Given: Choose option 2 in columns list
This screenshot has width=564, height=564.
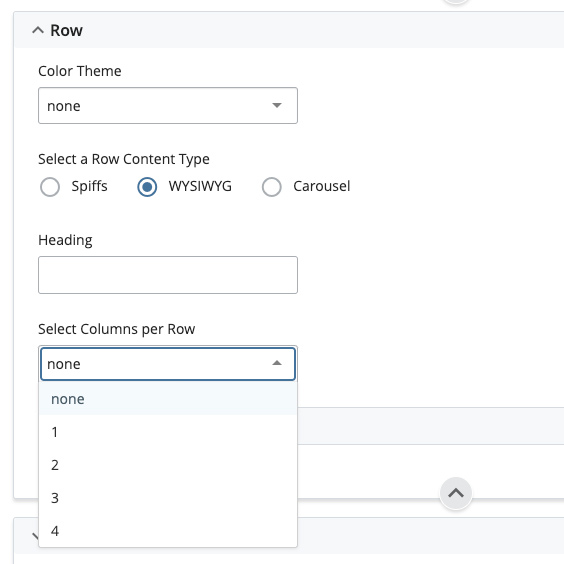Looking at the screenshot, I should 168,465.
